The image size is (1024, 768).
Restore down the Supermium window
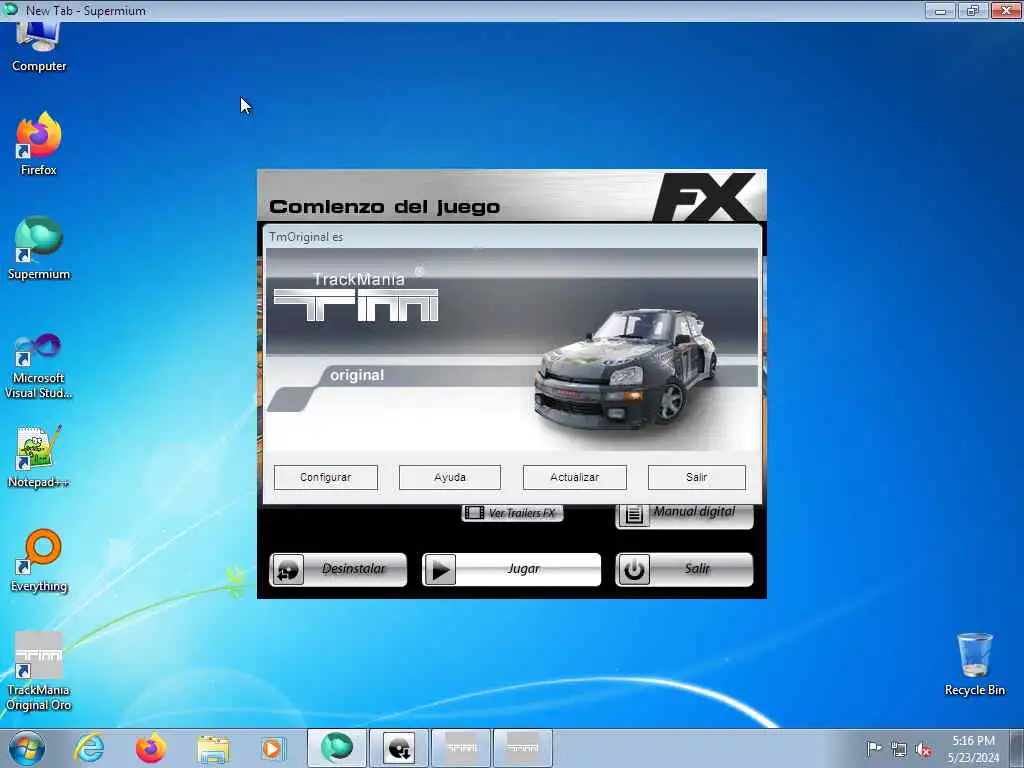click(x=972, y=10)
